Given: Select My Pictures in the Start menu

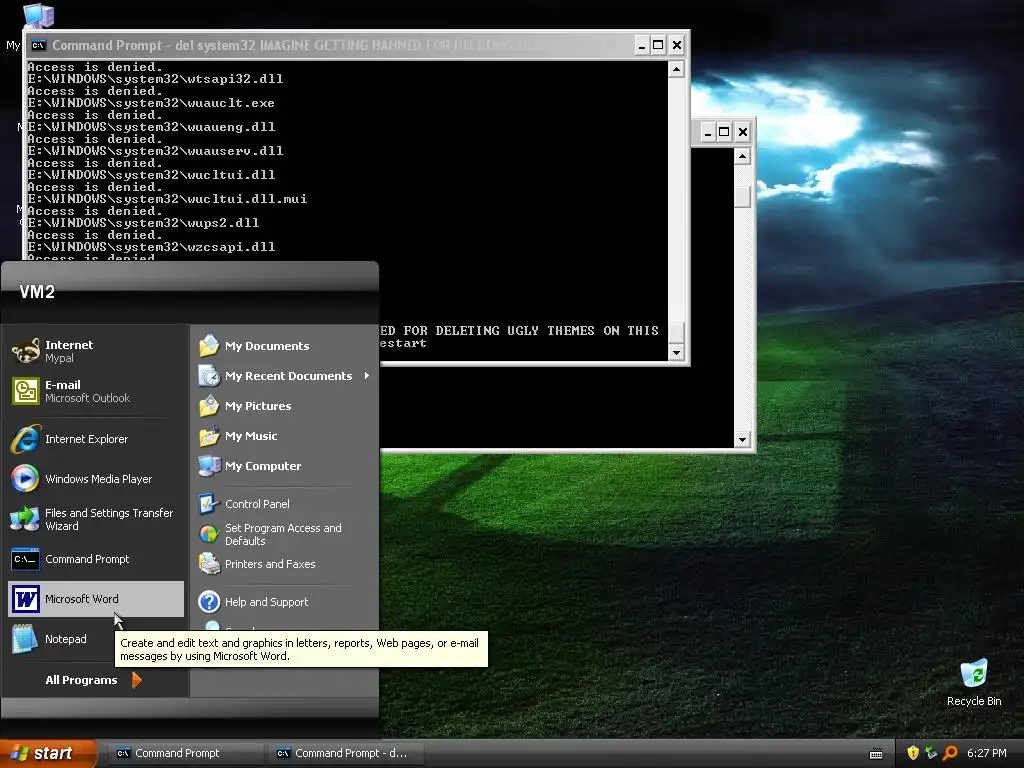Looking at the screenshot, I should click(x=258, y=406).
